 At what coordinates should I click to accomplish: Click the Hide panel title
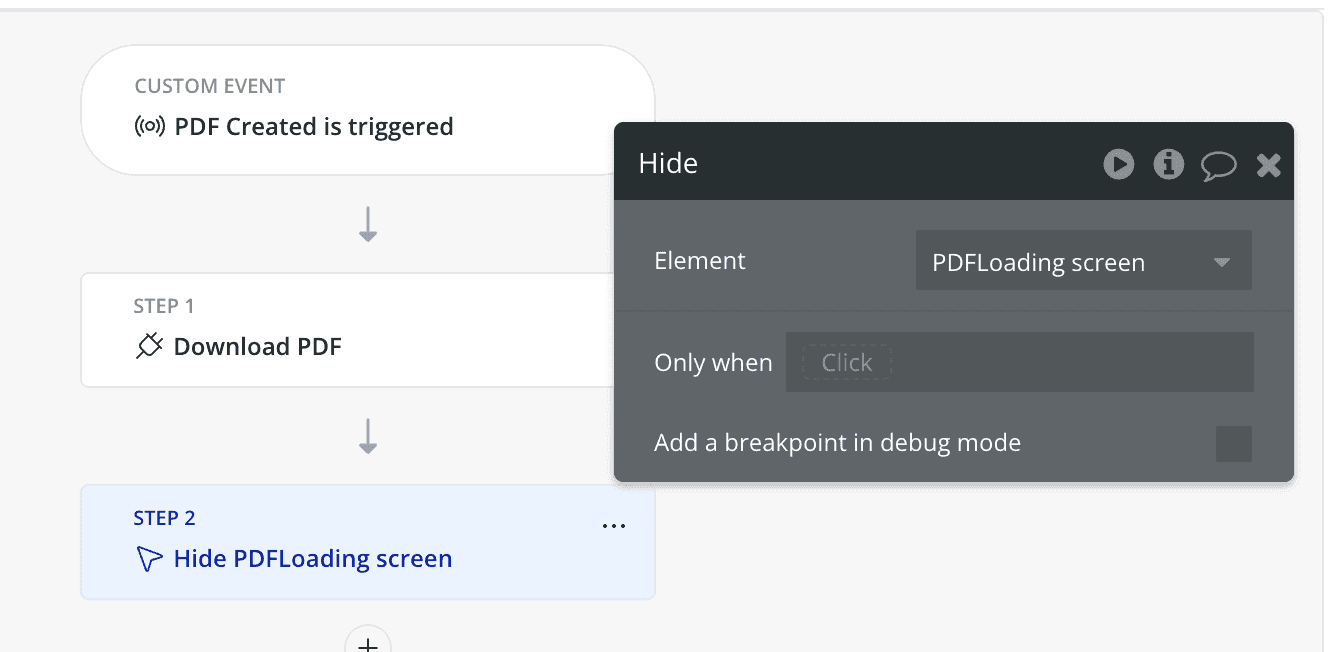tap(668, 164)
